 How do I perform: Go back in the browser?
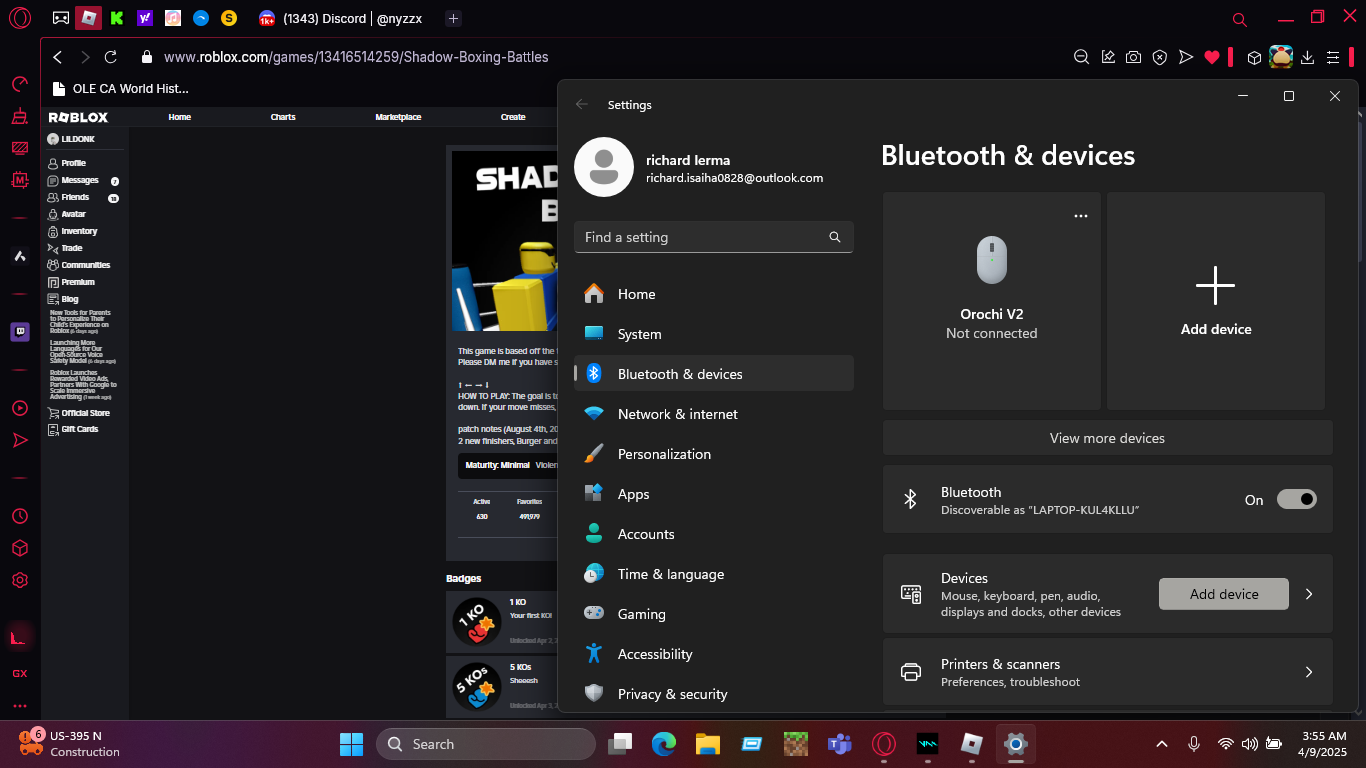[x=58, y=57]
